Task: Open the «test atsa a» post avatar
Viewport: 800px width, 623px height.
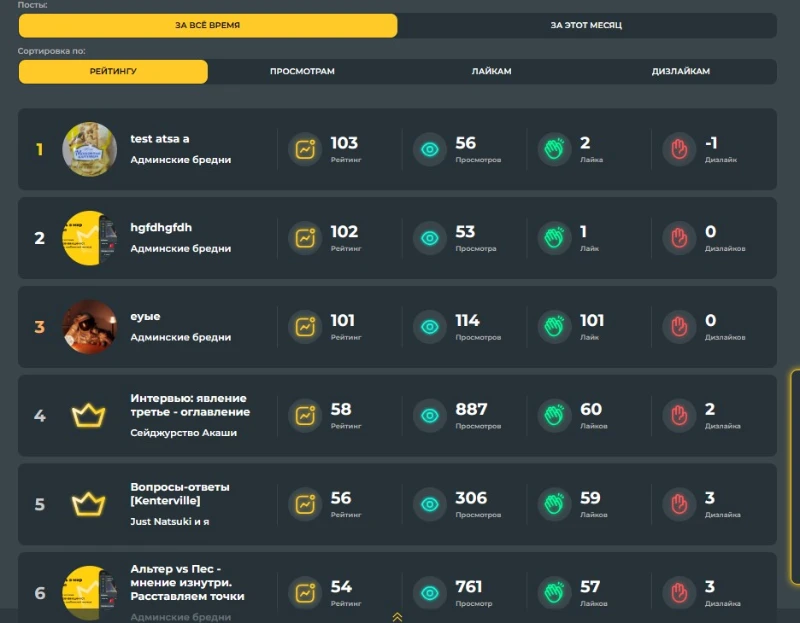Action: [x=89, y=149]
